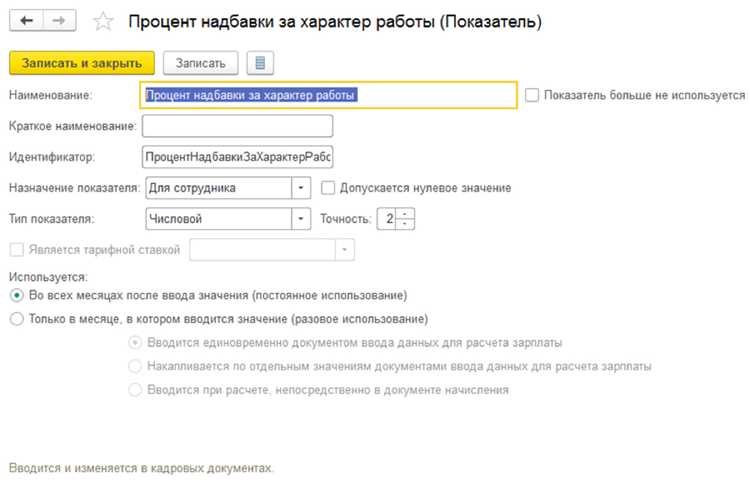Add form to favorites with star icon
The height and width of the screenshot is (483, 750).
tap(103, 22)
